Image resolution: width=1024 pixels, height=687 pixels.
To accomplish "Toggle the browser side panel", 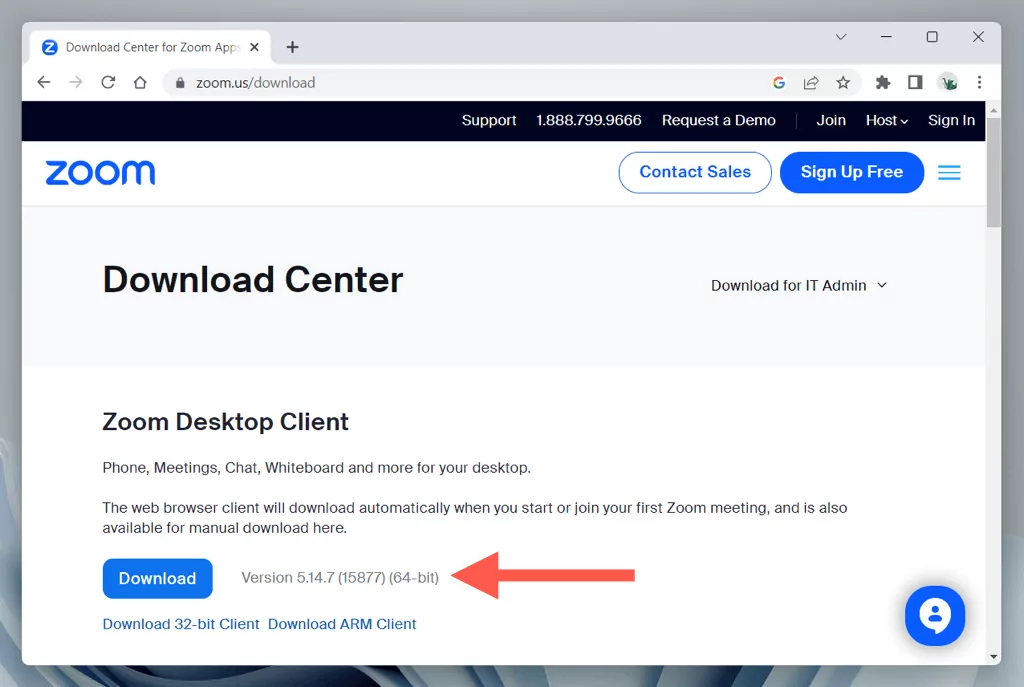I will click(915, 83).
